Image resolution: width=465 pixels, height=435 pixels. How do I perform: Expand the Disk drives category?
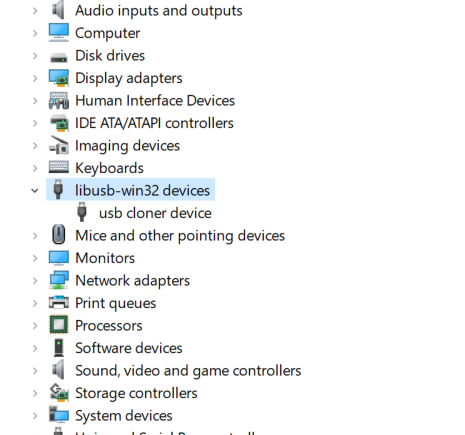click(35, 56)
